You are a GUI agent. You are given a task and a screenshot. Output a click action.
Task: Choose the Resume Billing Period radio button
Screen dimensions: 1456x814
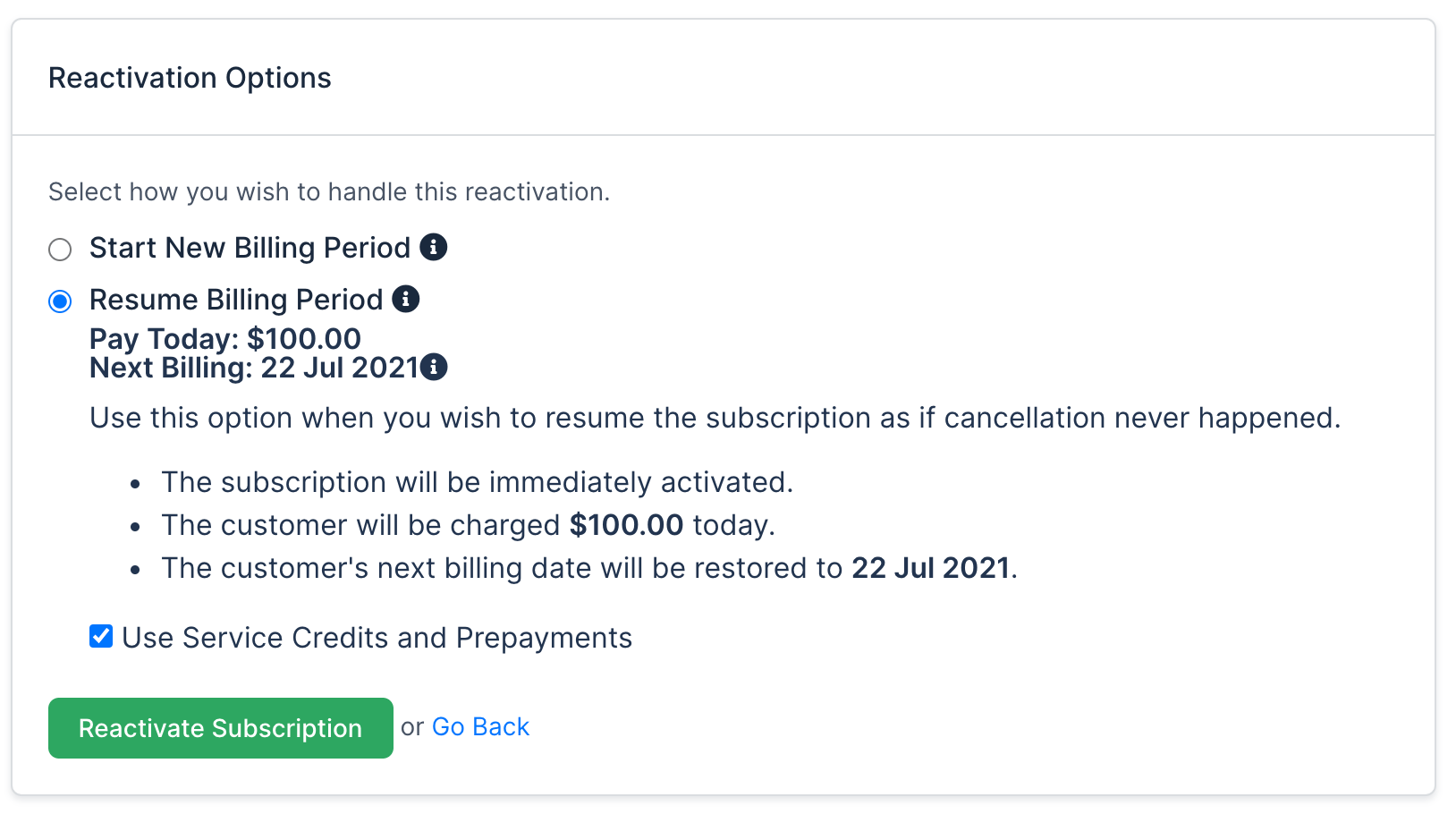point(60,301)
